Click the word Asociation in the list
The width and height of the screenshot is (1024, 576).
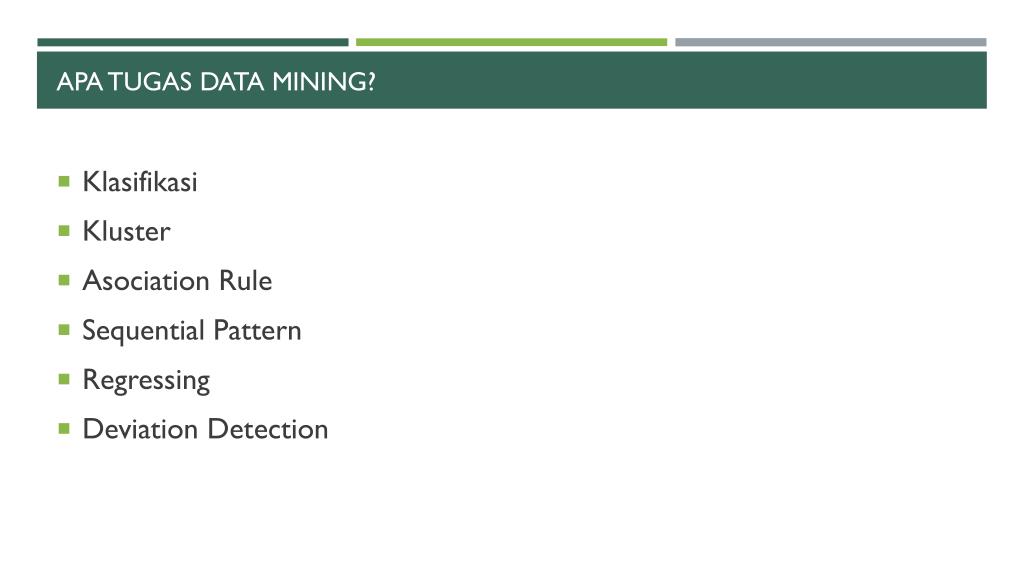pyautogui.click(x=146, y=281)
